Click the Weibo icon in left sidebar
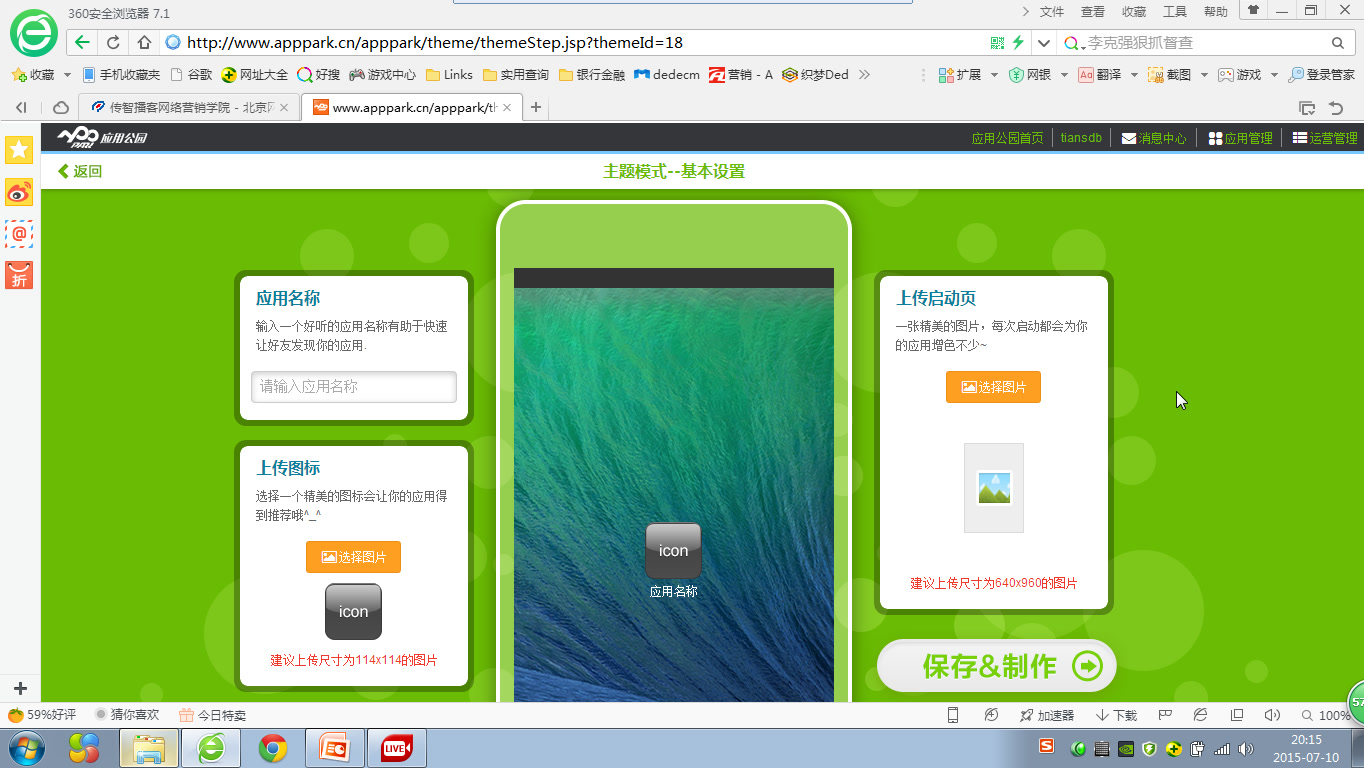This screenshot has height=768, width=1364. pos(18,193)
